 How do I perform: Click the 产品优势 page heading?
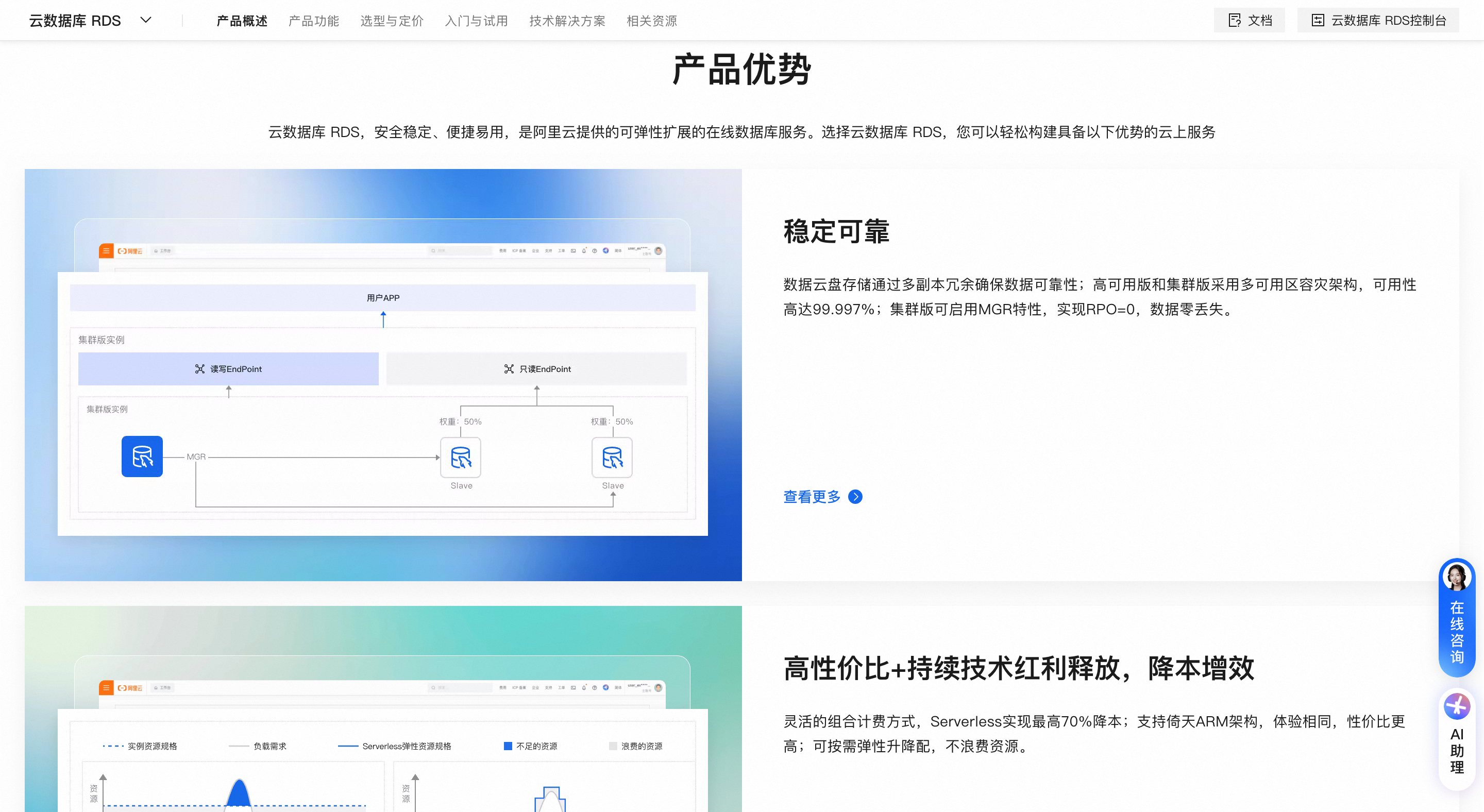point(742,69)
